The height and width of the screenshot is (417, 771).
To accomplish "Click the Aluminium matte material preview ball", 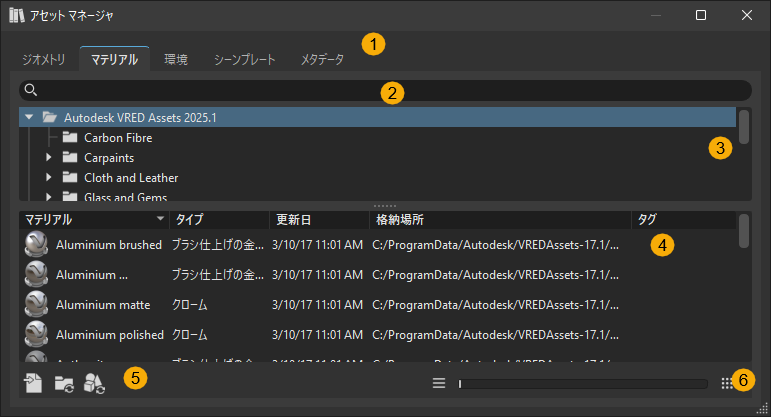I will pos(36,304).
